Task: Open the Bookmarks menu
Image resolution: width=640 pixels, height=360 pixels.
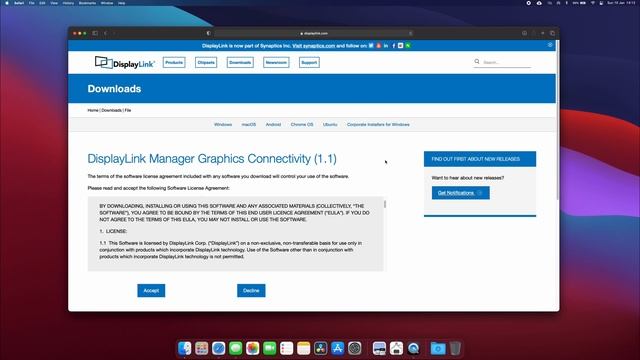Action: click(87, 3)
